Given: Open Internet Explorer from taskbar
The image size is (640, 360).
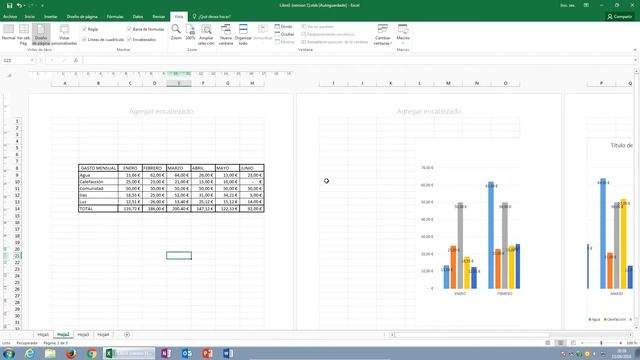Looking at the screenshot, I should pos(29,353).
